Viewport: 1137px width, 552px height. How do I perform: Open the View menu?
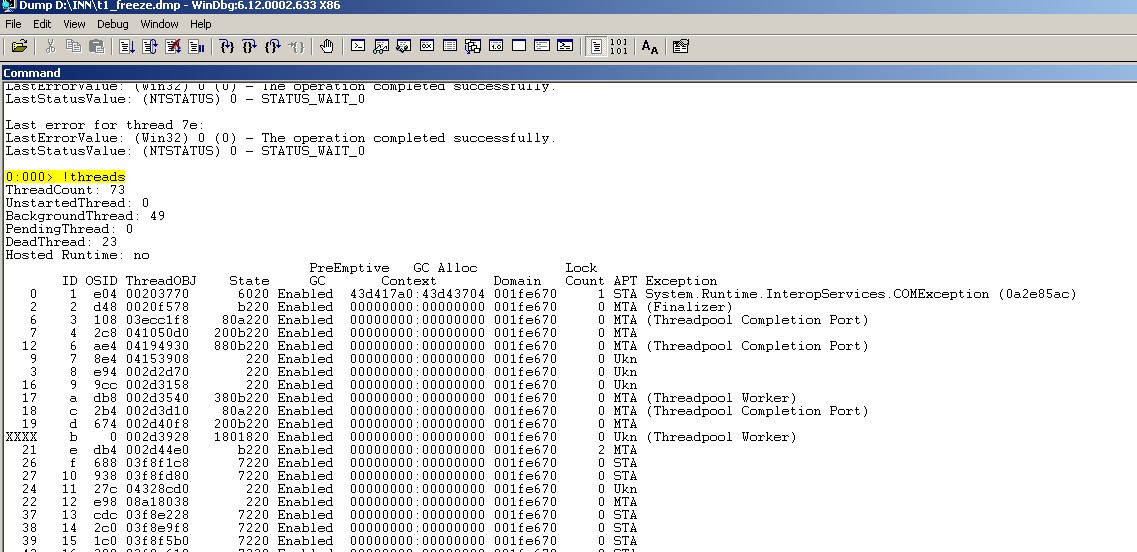click(74, 24)
